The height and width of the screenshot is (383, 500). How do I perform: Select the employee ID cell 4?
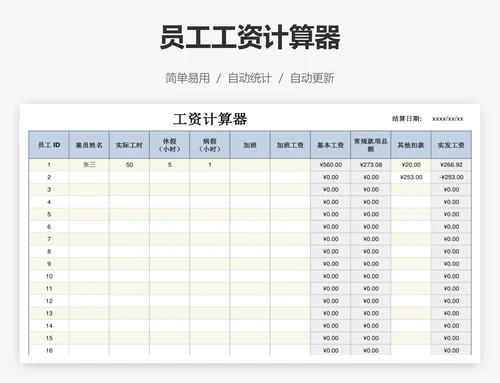tap(49, 202)
